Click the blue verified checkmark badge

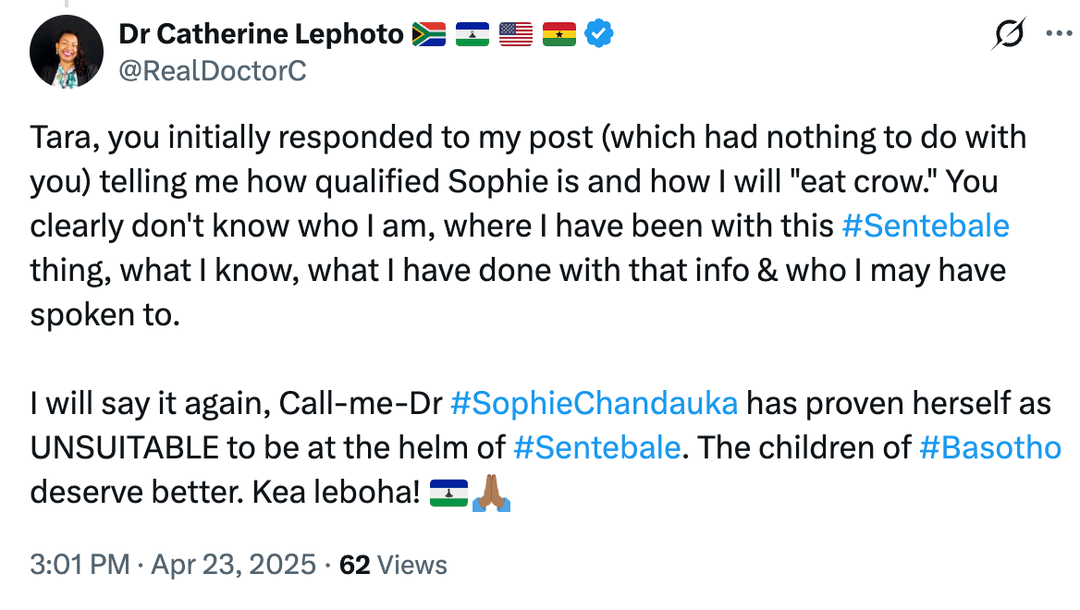click(598, 35)
